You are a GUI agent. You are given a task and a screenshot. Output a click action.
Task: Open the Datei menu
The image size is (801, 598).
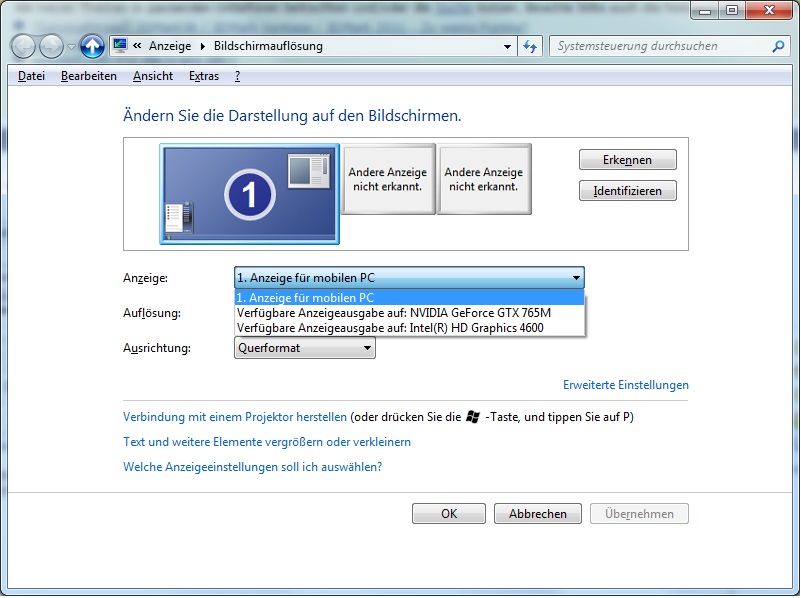click(x=31, y=76)
